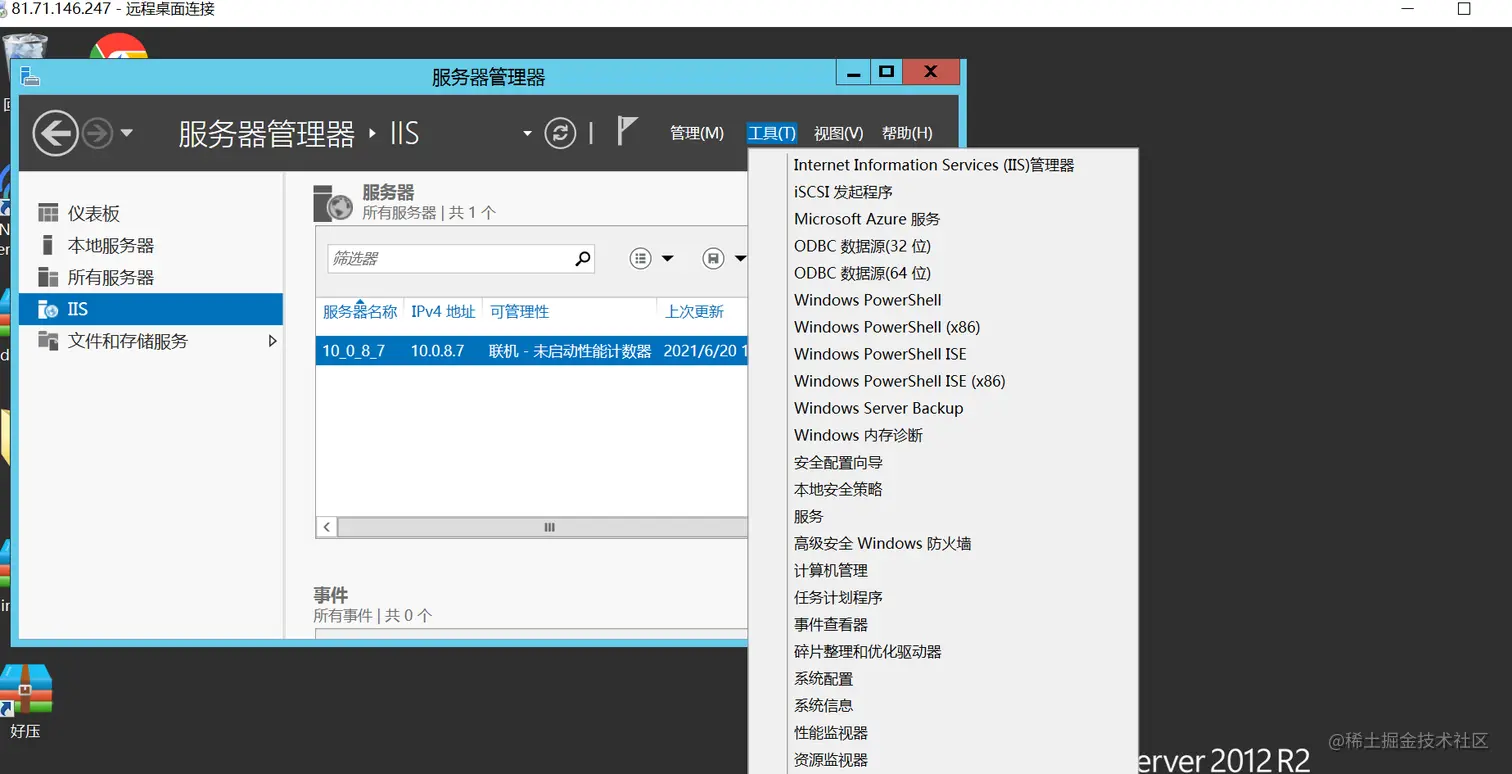Select Microsoft Azure 服务

(943, 219)
